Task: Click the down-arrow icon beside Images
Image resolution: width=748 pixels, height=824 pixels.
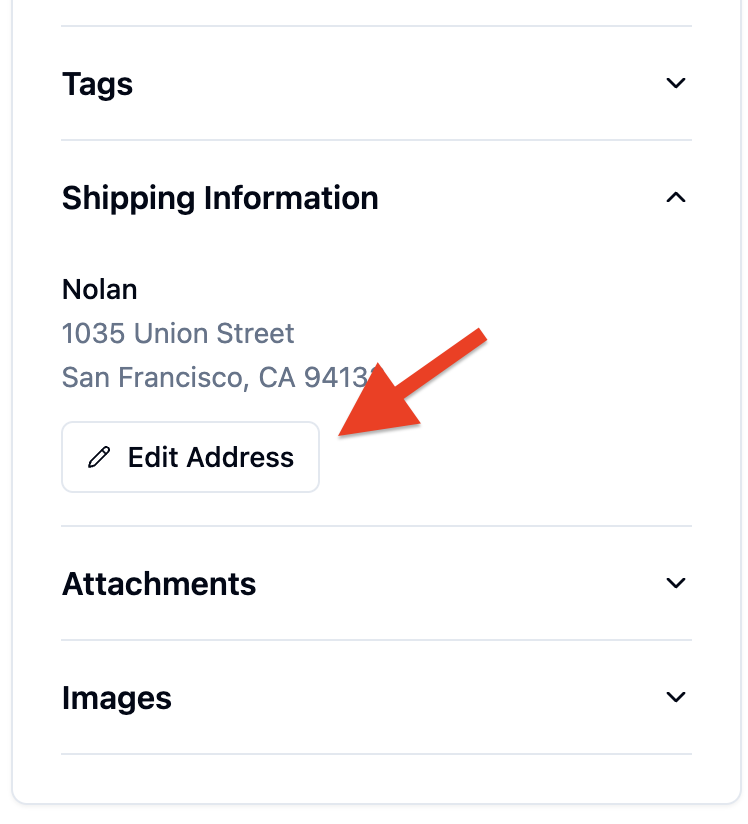Action: click(x=675, y=697)
